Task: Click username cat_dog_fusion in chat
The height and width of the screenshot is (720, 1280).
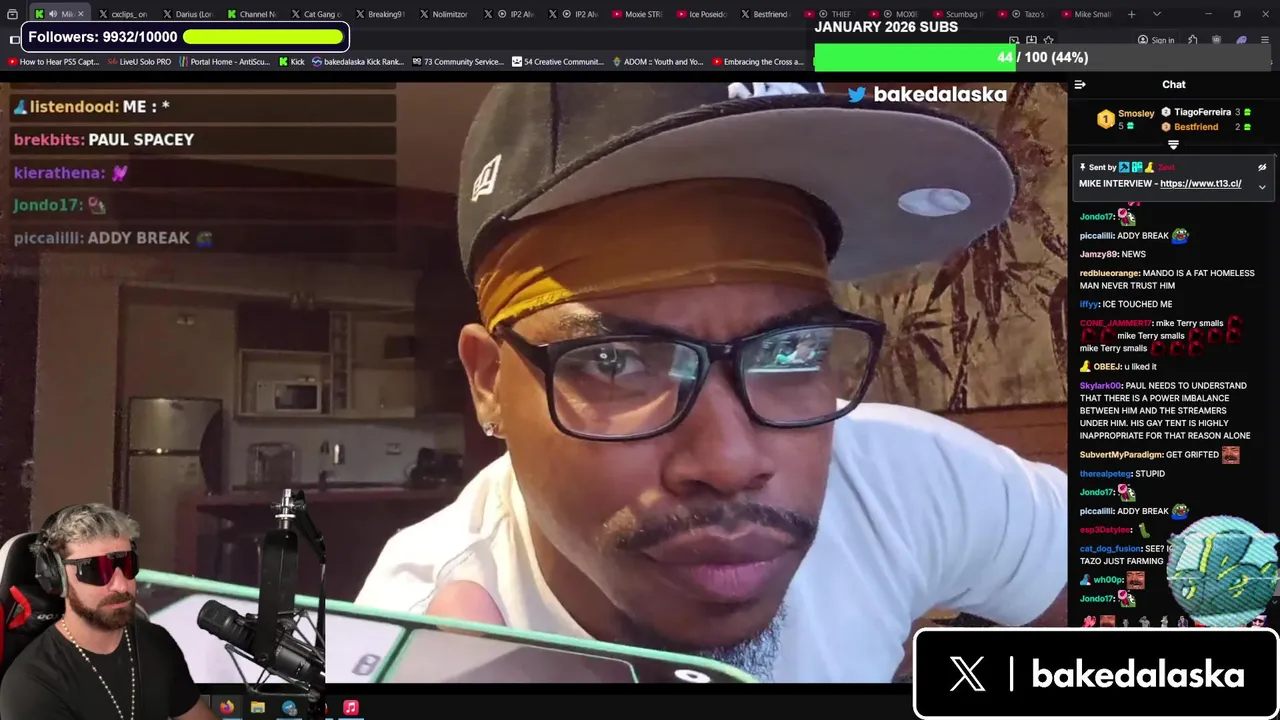Action: 1110,548
